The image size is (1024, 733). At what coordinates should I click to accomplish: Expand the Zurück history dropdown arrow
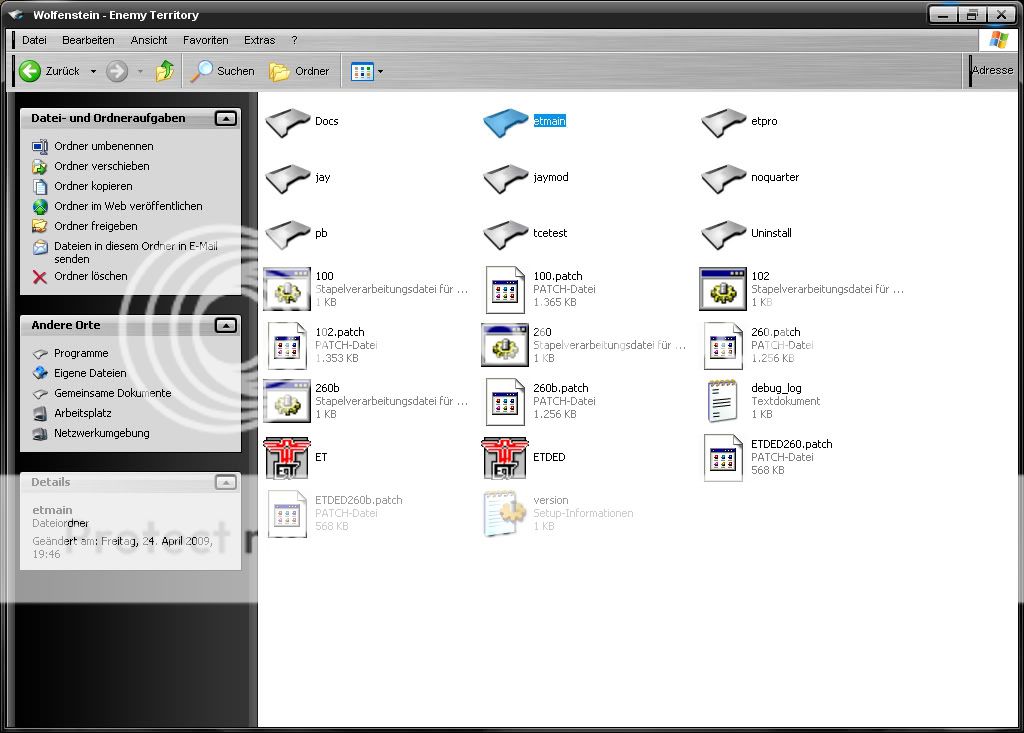93,71
